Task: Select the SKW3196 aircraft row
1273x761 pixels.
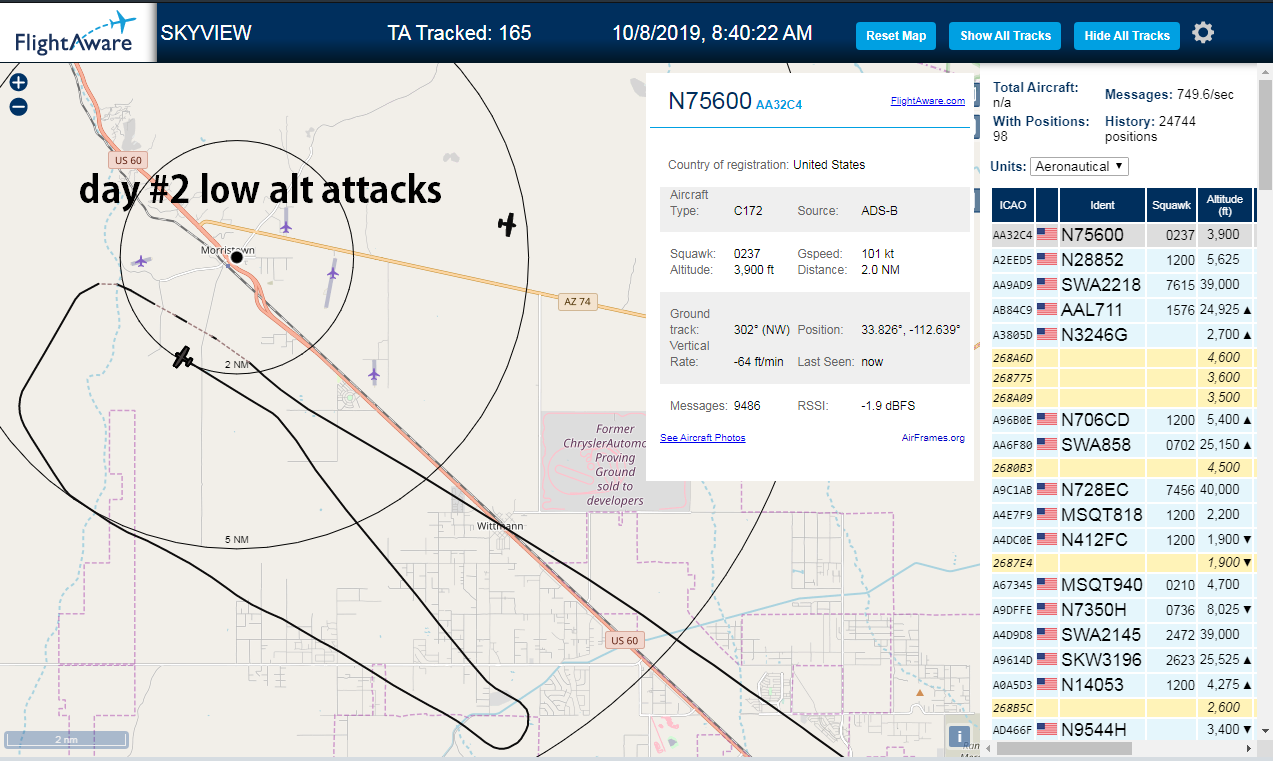Action: pyautogui.click(x=1122, y=660)
